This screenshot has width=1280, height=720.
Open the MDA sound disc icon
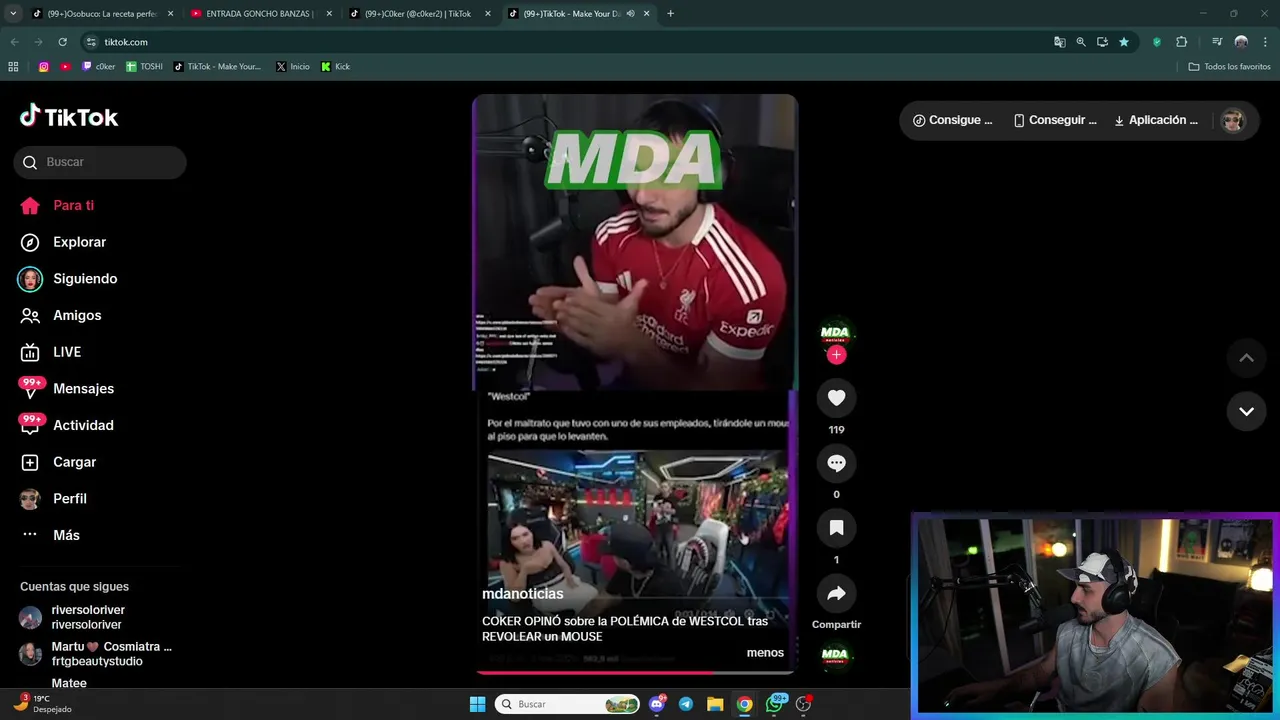pos(835,655)
